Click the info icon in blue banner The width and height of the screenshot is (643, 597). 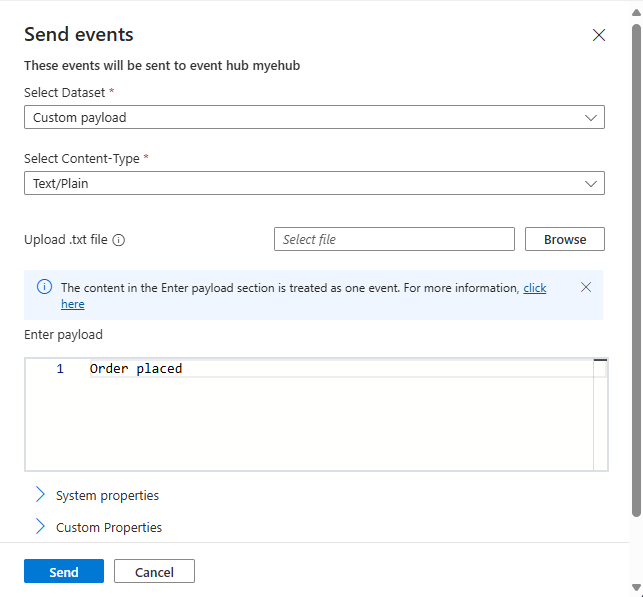click(44, 287)
